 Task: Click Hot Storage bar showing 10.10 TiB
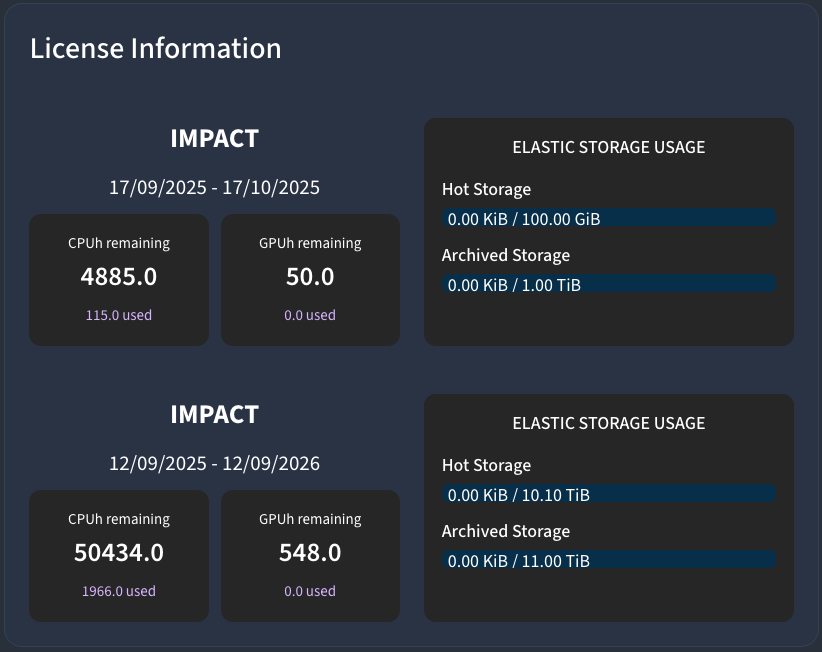[608, 494]
